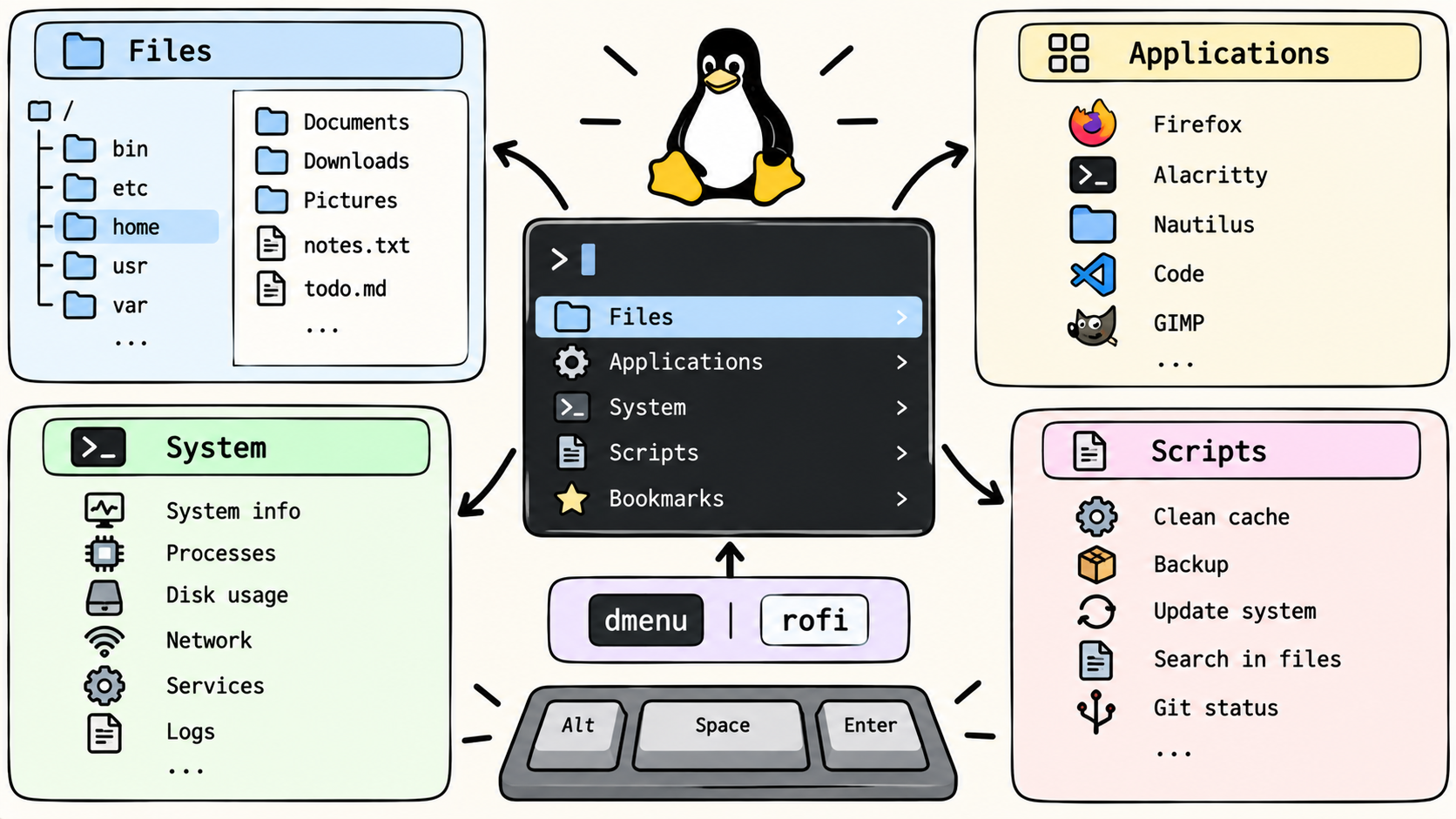Click the Backup box icon
Viewport: 1456px width, 819px height.
[1096, 564]
